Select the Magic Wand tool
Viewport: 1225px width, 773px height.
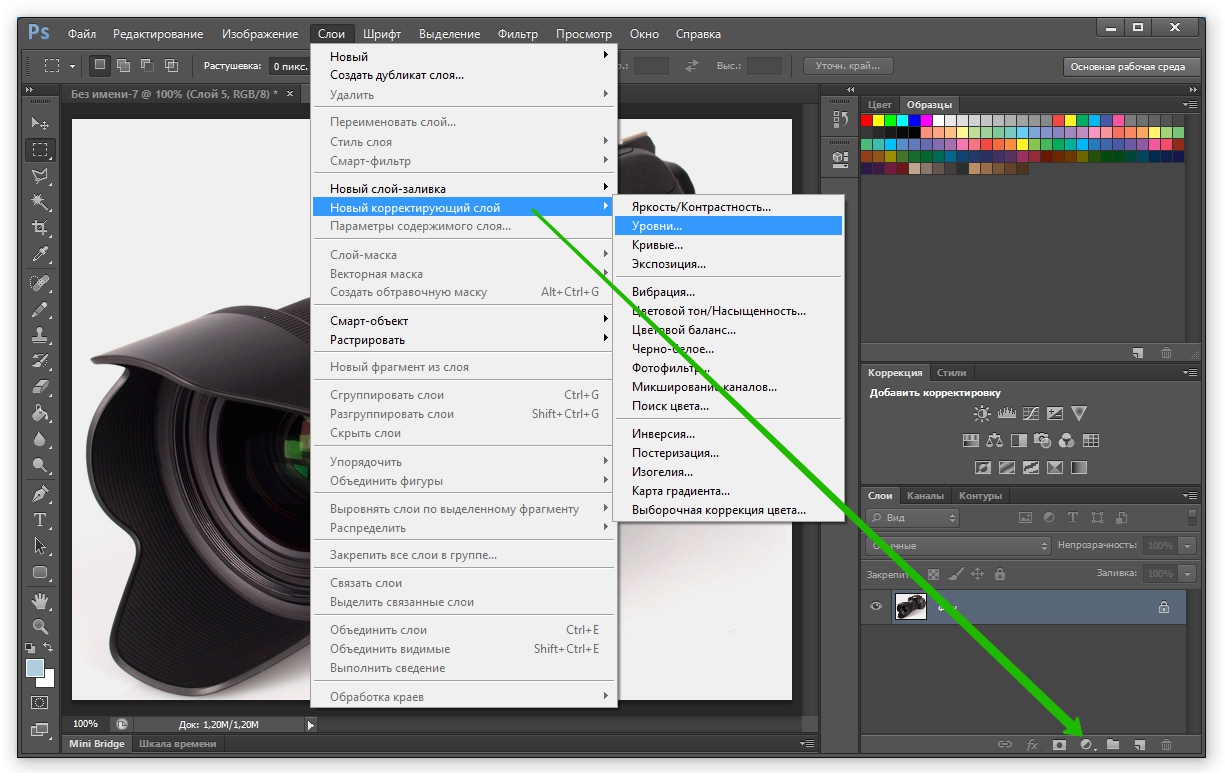point(40,202)
